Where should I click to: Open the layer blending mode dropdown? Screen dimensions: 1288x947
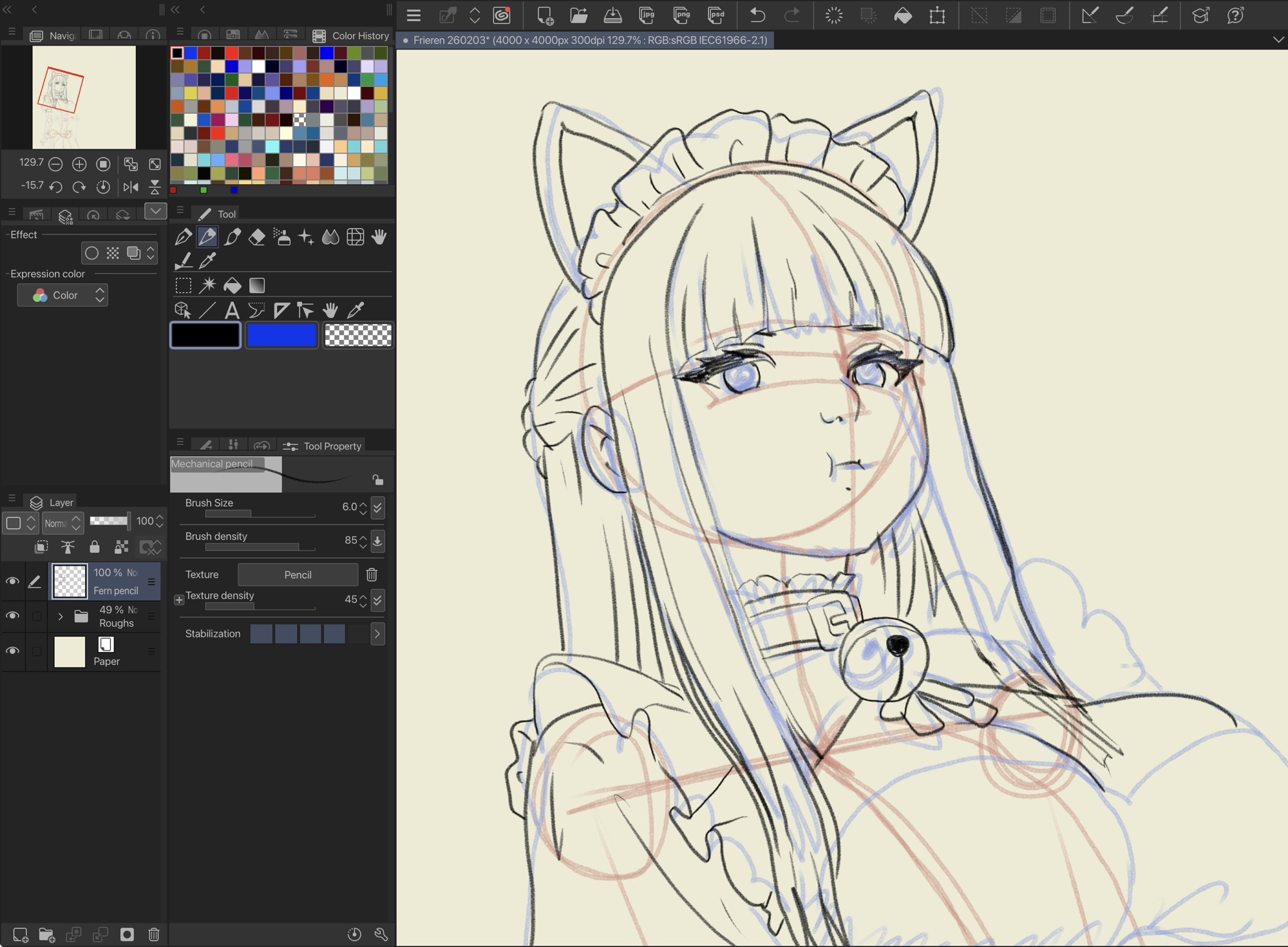click(x=62, y=523)
